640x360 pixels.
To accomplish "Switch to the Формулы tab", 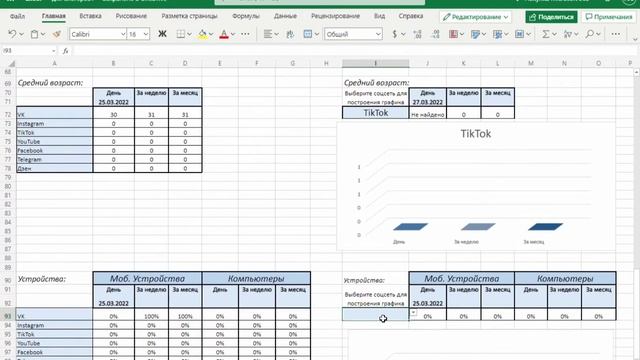I will (246, 16).
